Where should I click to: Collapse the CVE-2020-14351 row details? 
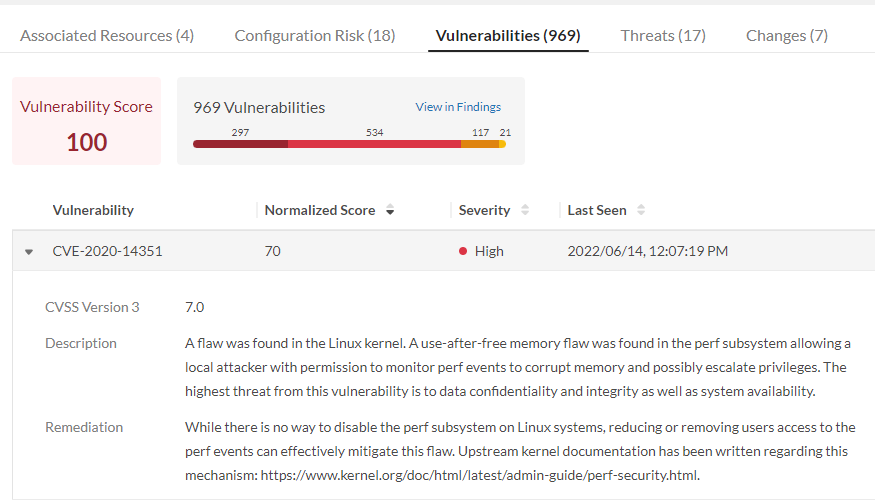click(x=29, y=252)
